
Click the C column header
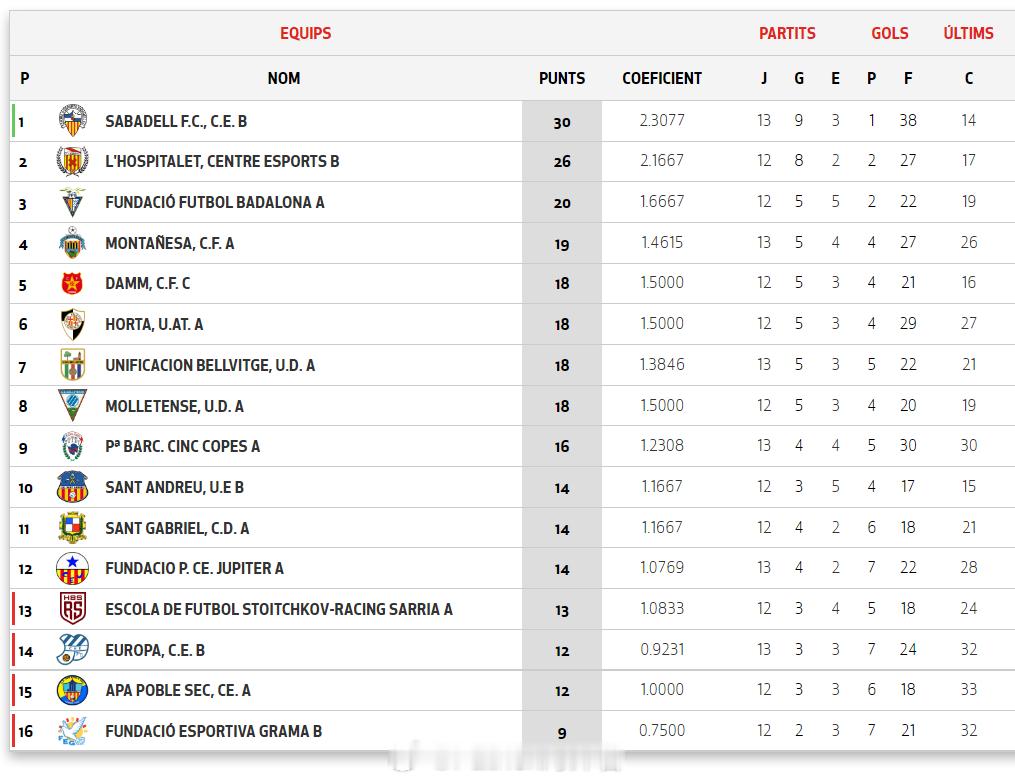click(x=968, y=78)
